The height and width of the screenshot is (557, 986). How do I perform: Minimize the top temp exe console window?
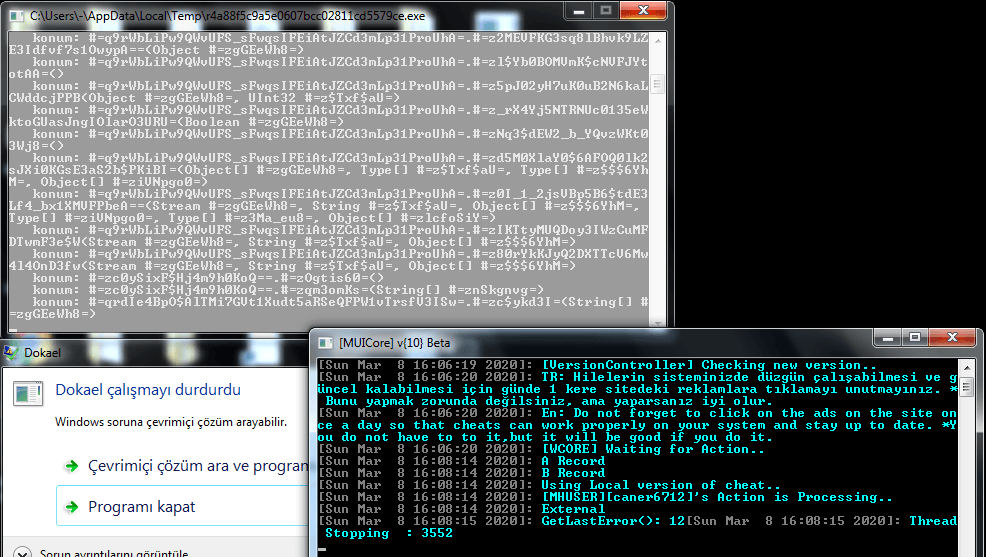pos(579,11)
